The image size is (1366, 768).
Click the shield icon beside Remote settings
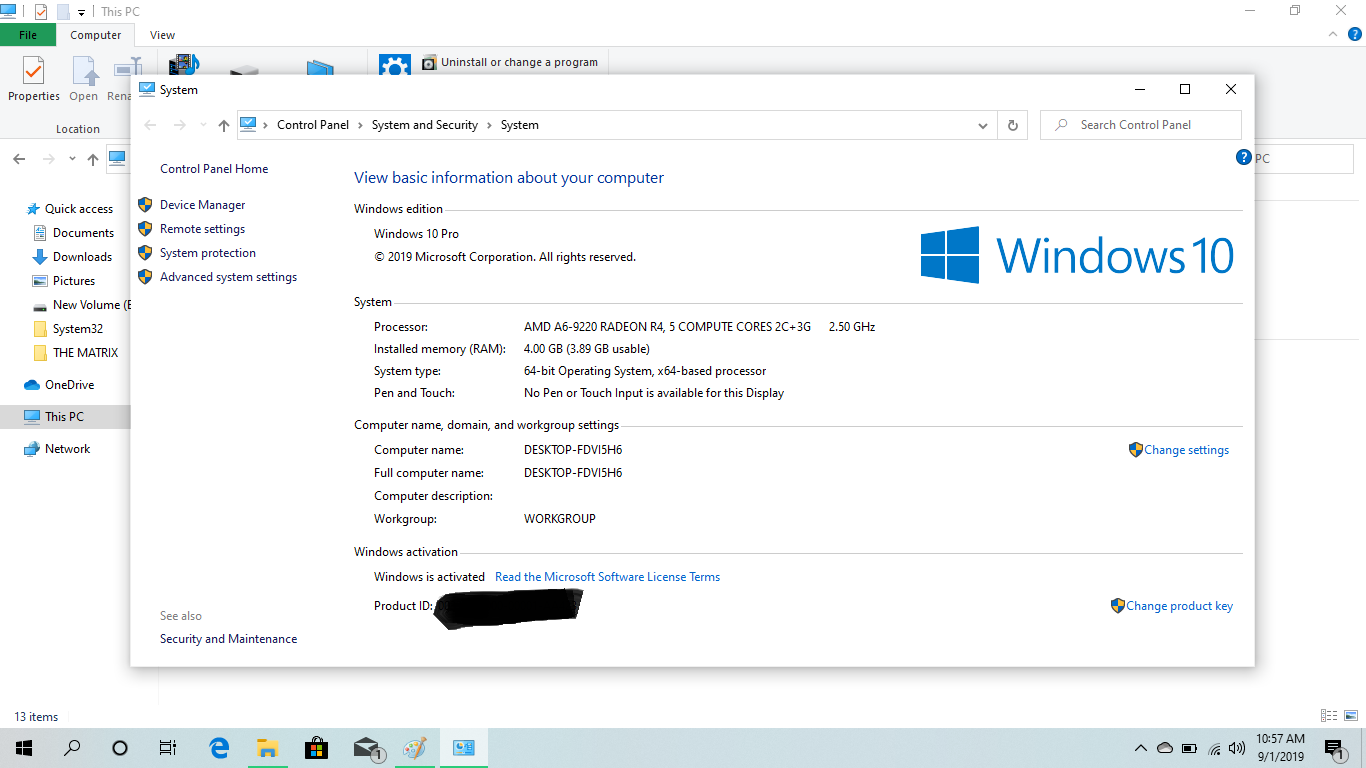145,229
